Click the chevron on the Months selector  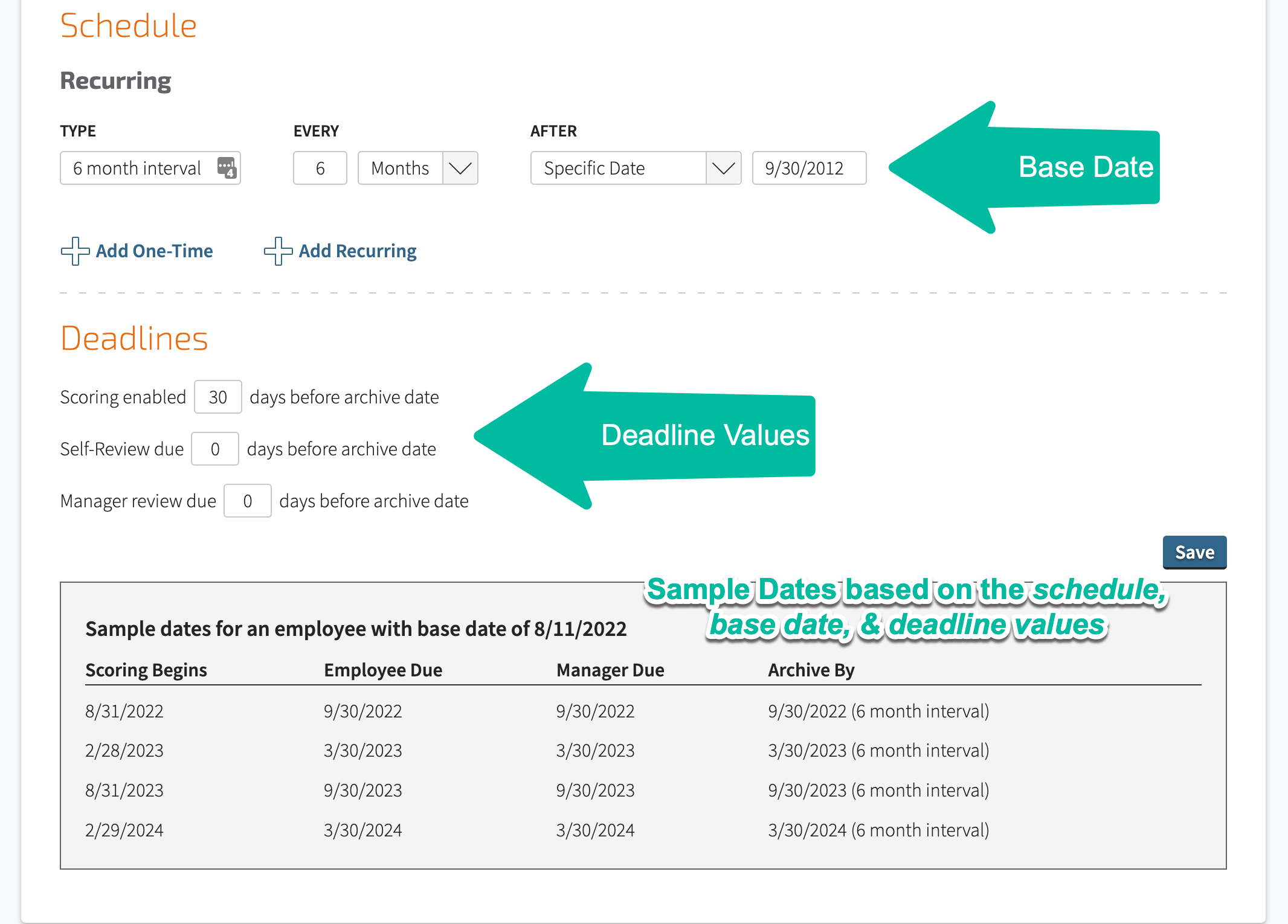[x=460, y=168]
